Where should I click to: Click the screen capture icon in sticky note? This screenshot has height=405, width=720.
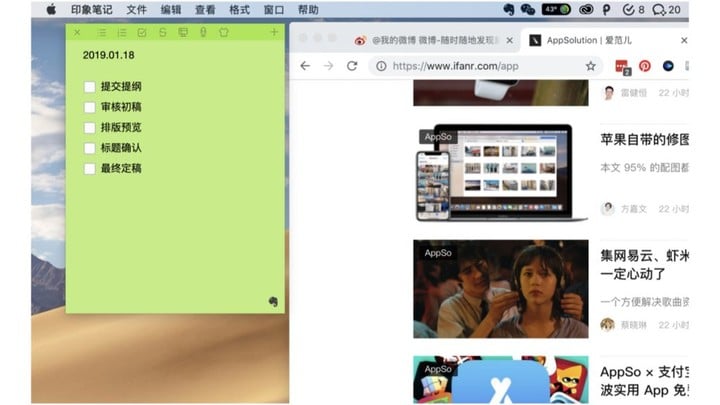coord(183,33)
